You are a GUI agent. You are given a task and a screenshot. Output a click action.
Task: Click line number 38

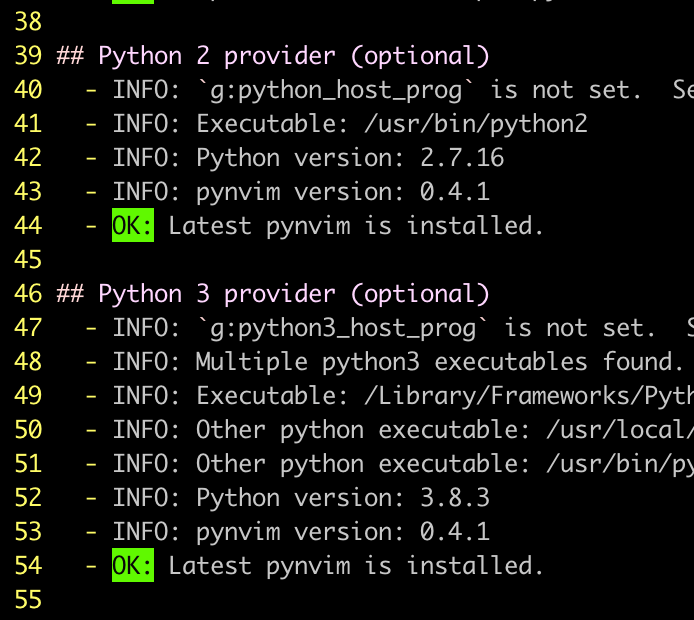point(28,22)
